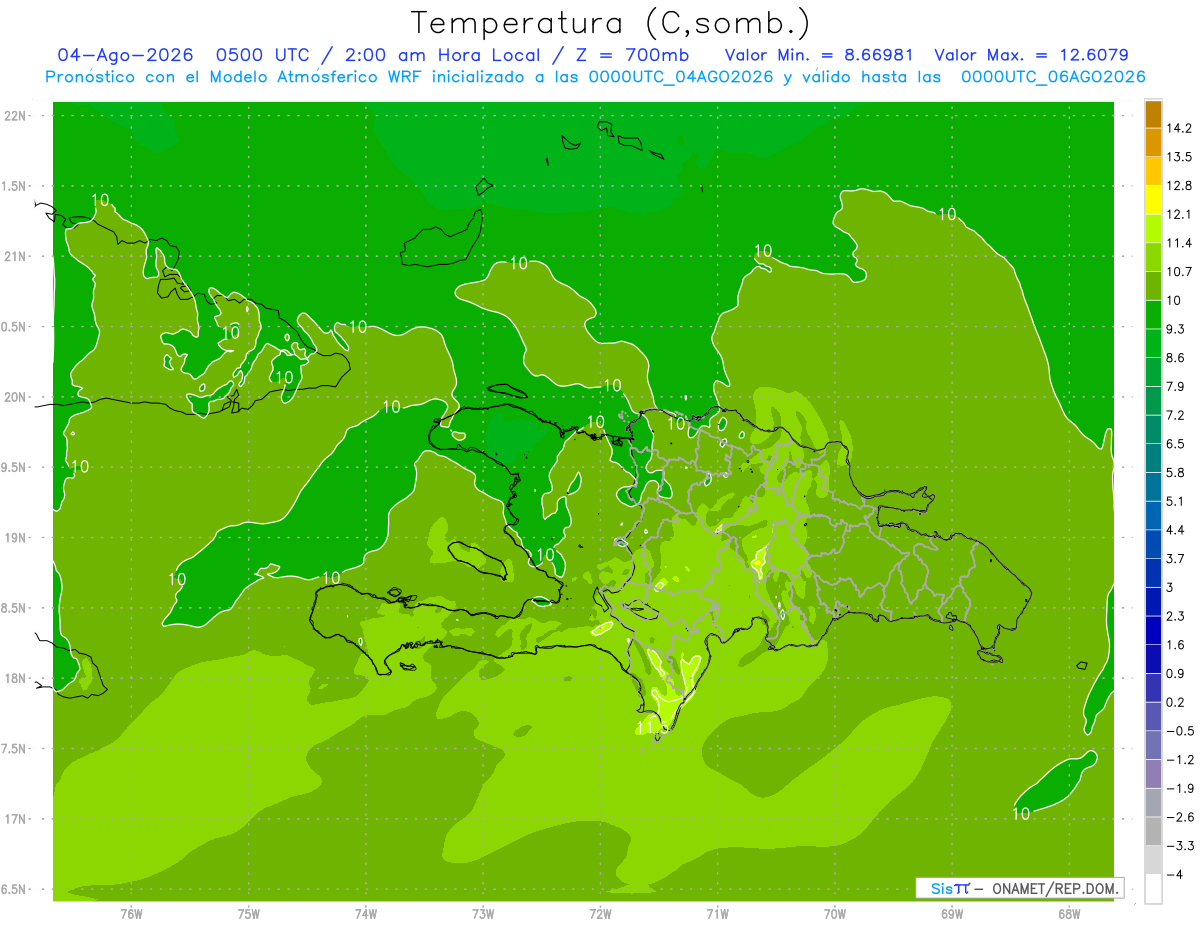Select the light green swatch between 11.4 and 10.7
Viewport: 1200px width, 927px height.
click(1153, 257)
